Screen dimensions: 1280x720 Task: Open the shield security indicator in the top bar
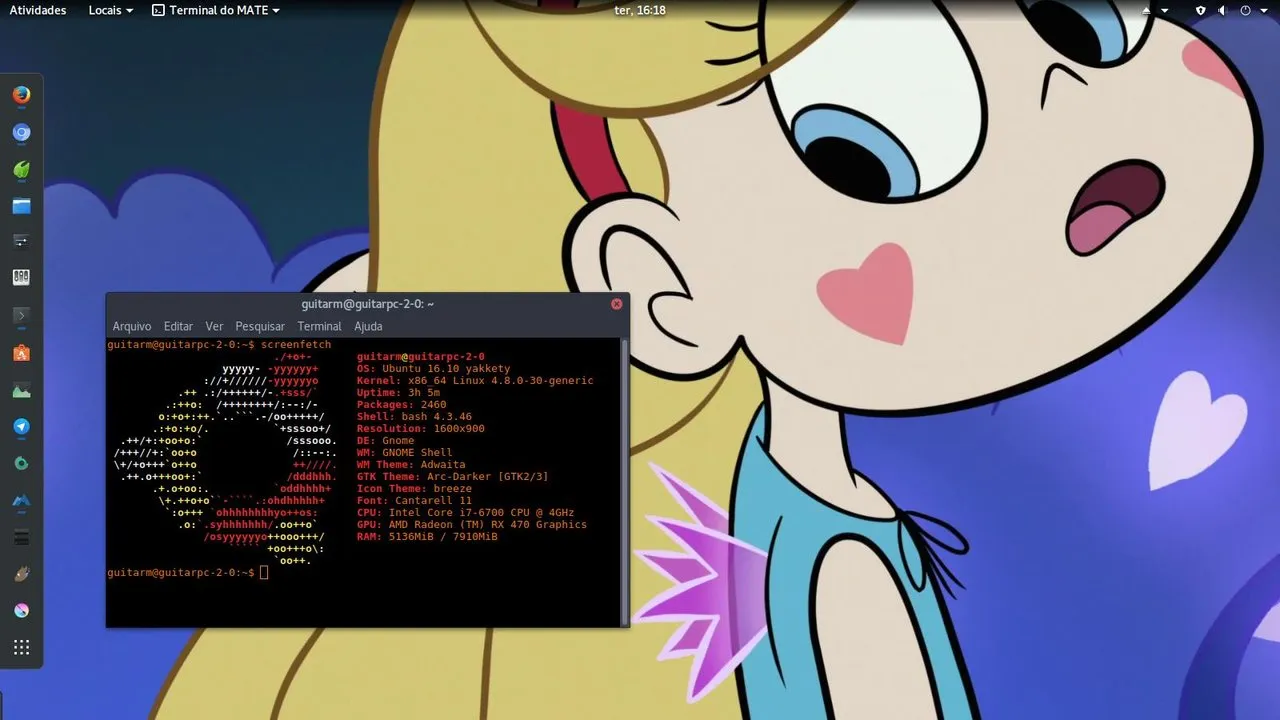click(x=1201, y=10)
